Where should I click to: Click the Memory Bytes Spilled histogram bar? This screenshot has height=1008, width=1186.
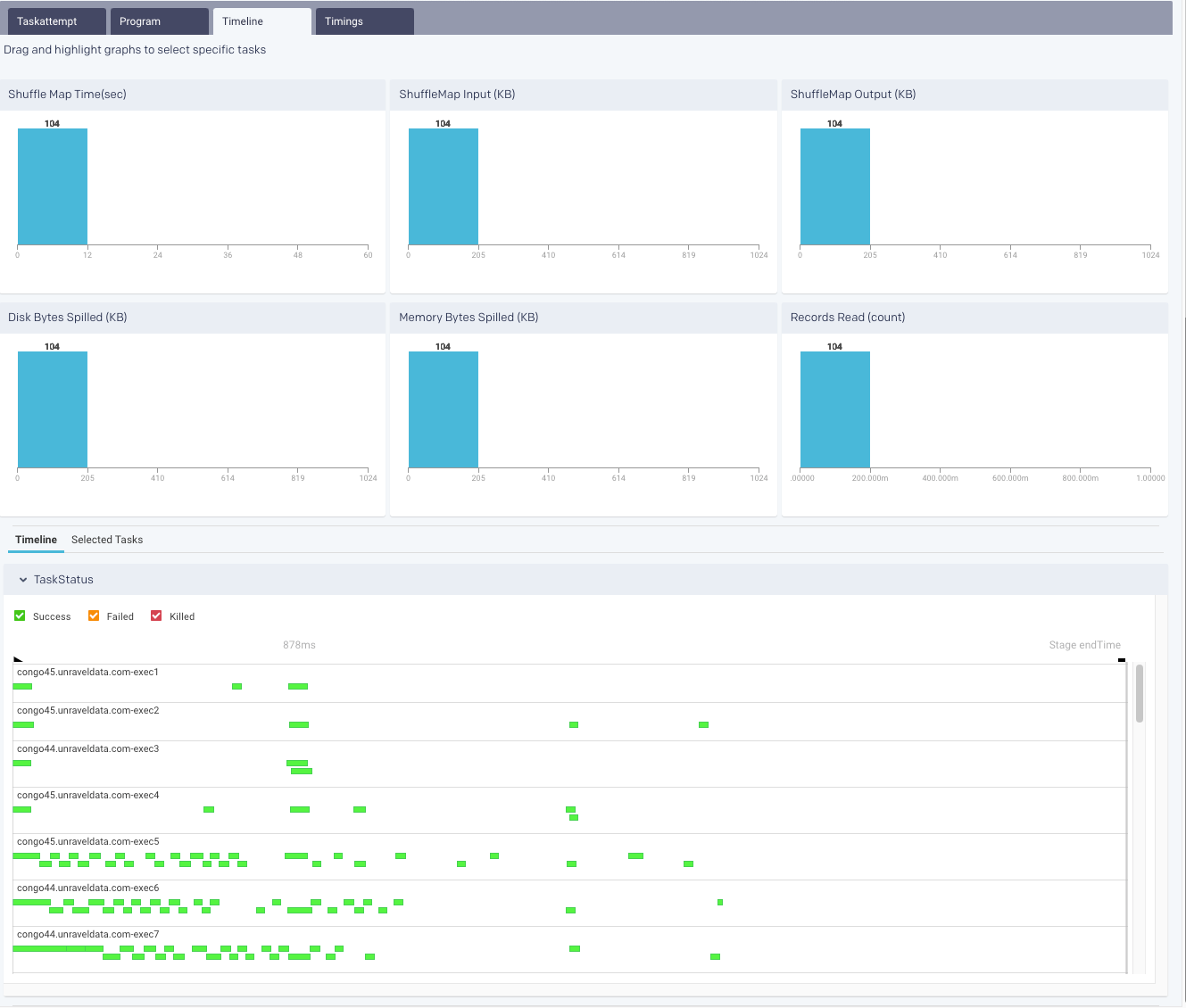click(x=444, y=409)
